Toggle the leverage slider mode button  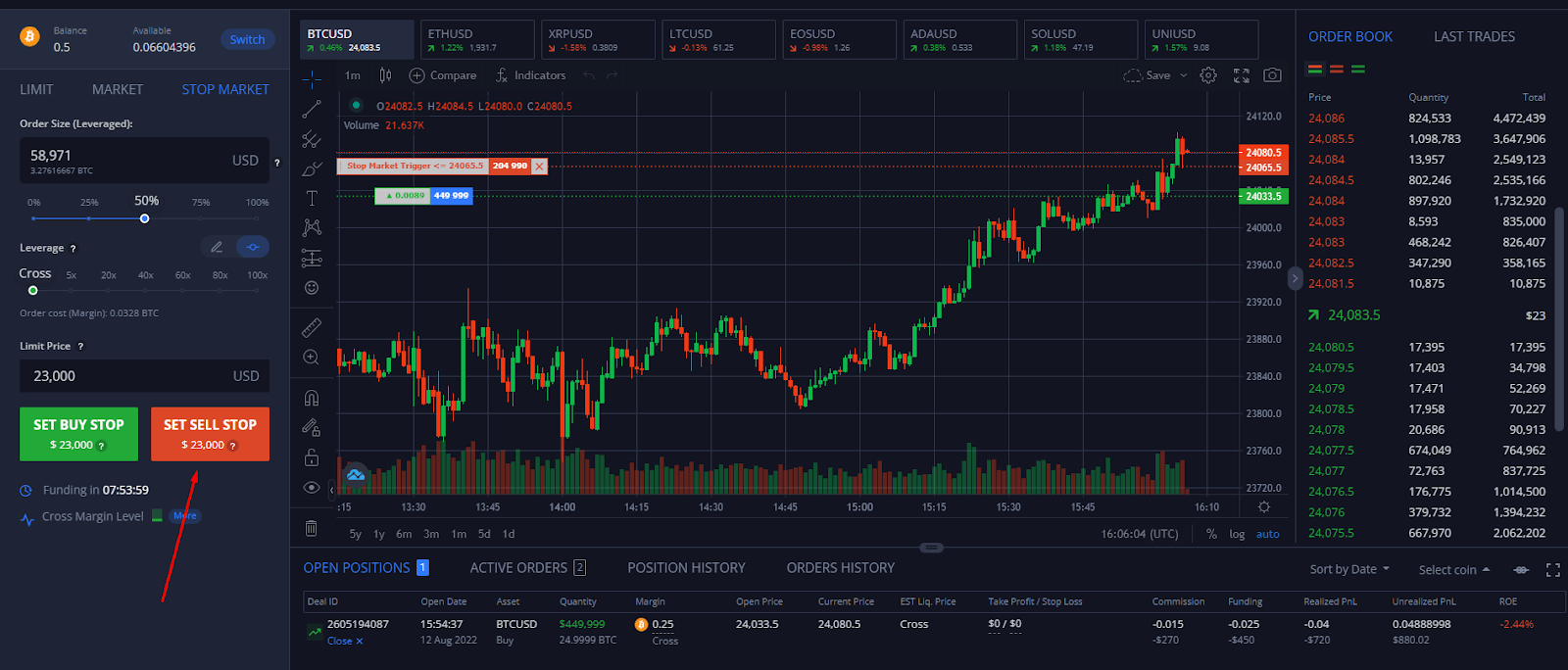pos(253,247)
